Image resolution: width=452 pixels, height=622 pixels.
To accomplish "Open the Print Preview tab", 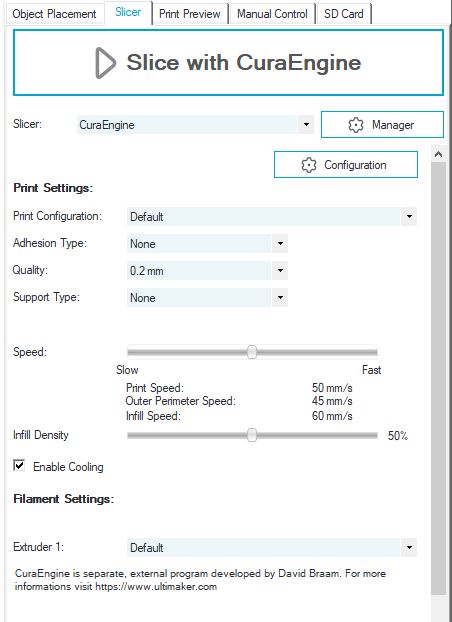I will tap(190, 13).
